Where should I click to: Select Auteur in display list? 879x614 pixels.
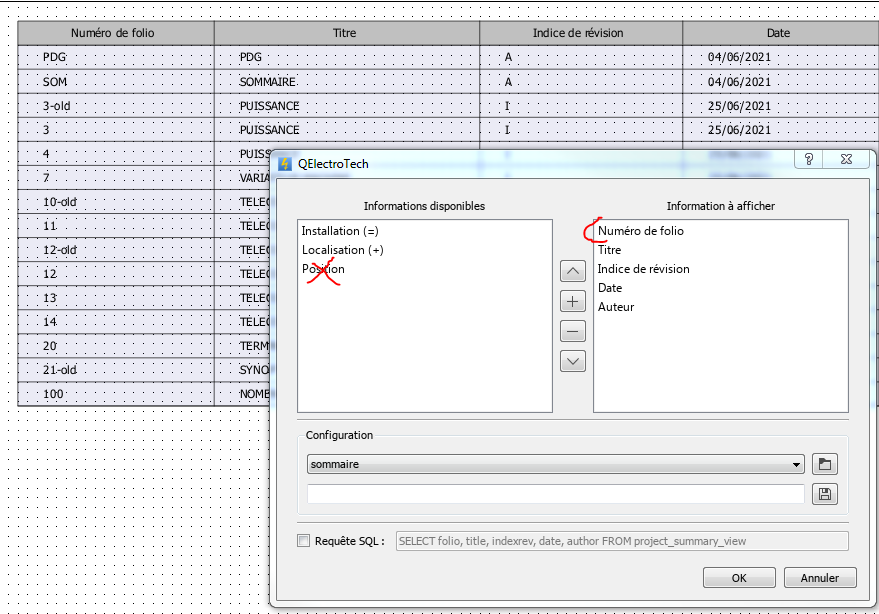click(x=616, y=307)
